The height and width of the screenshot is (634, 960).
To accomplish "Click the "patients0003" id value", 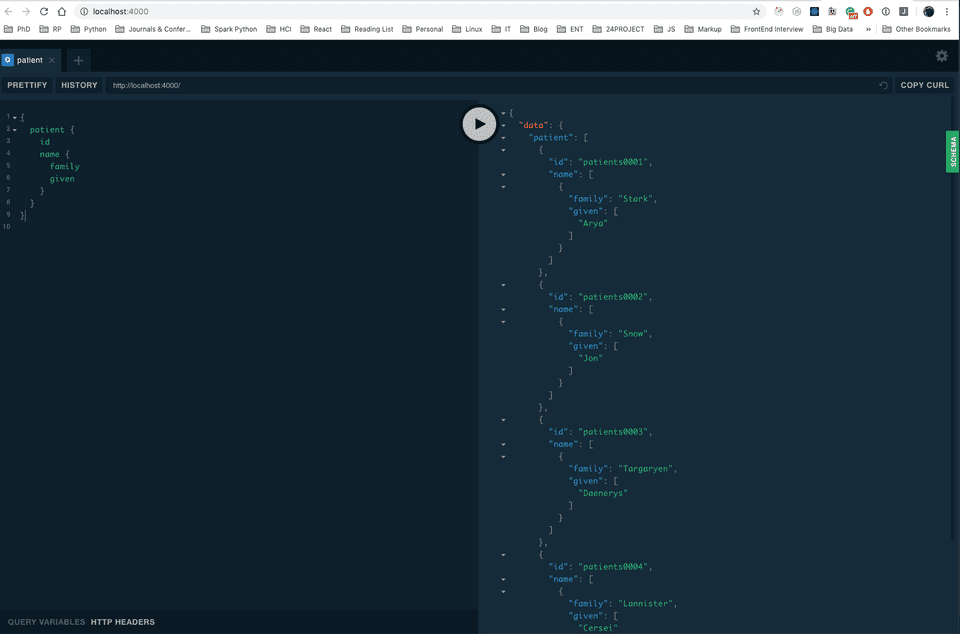I will click(x=613, y=432).
